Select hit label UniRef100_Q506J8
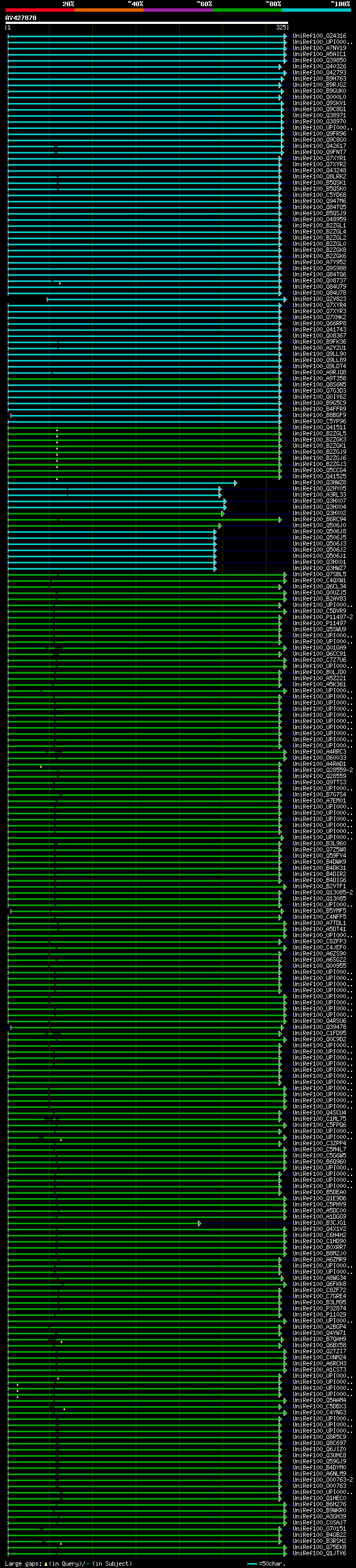Viewport: 356px width, 1568px height. tap(319, 531)
